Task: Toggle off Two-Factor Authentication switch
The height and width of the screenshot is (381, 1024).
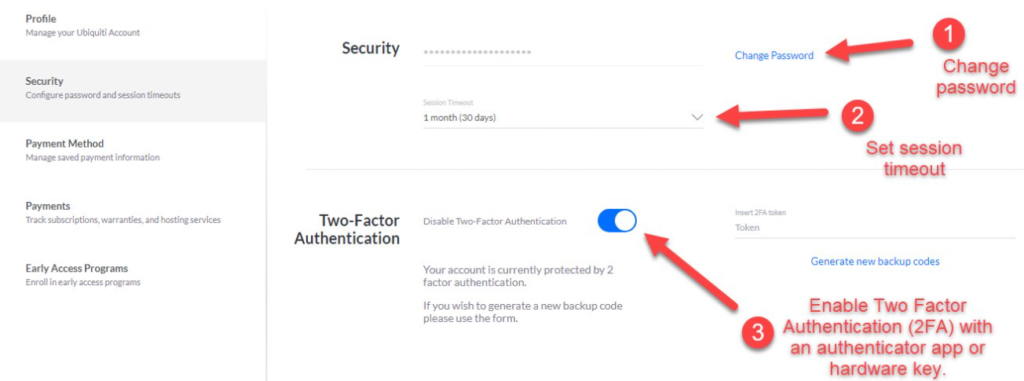Action: click(616, 221)
